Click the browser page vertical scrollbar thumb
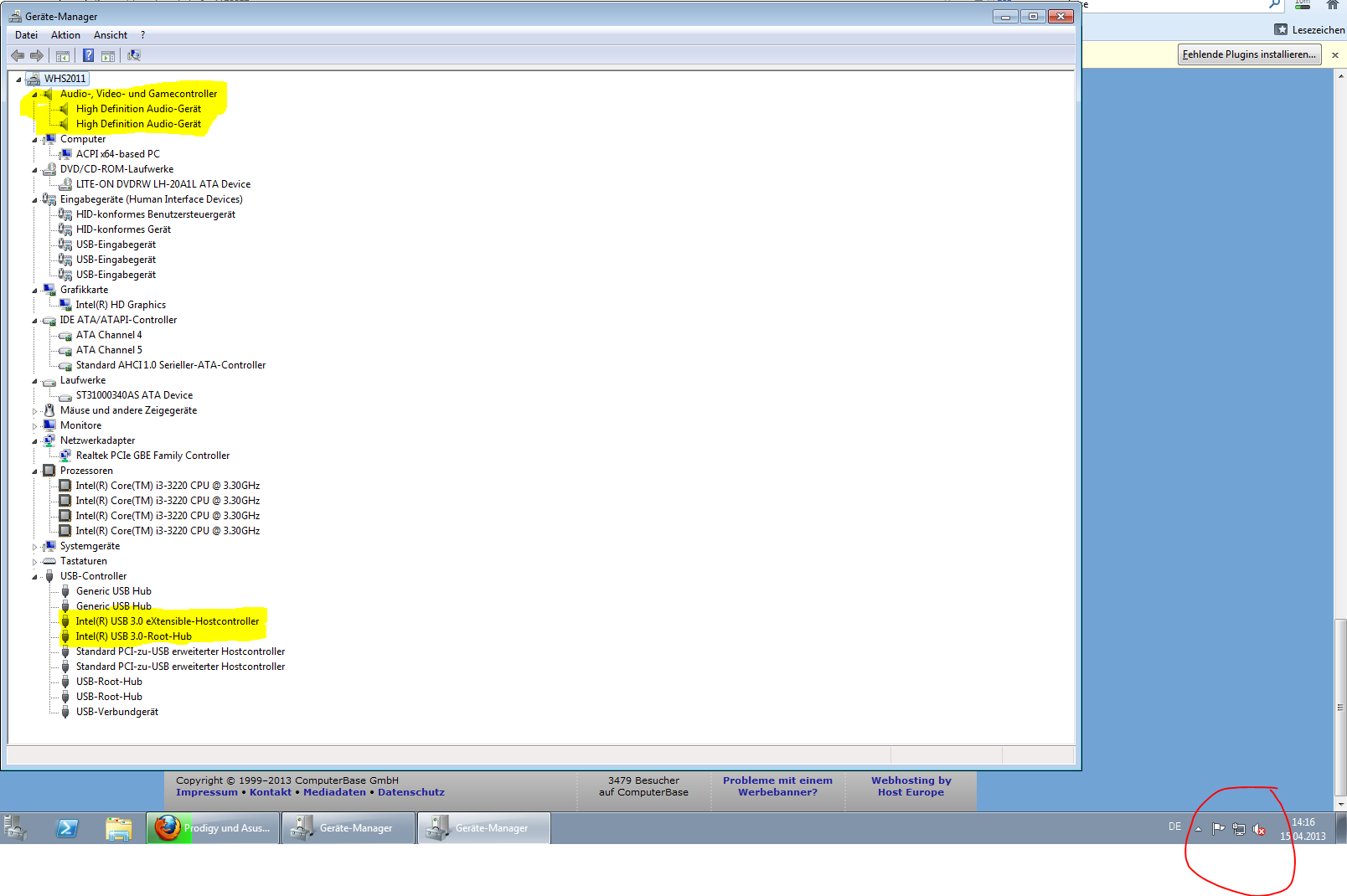Image resolution: width=1347 pixels, height=896 pixels. (1340, 708)
